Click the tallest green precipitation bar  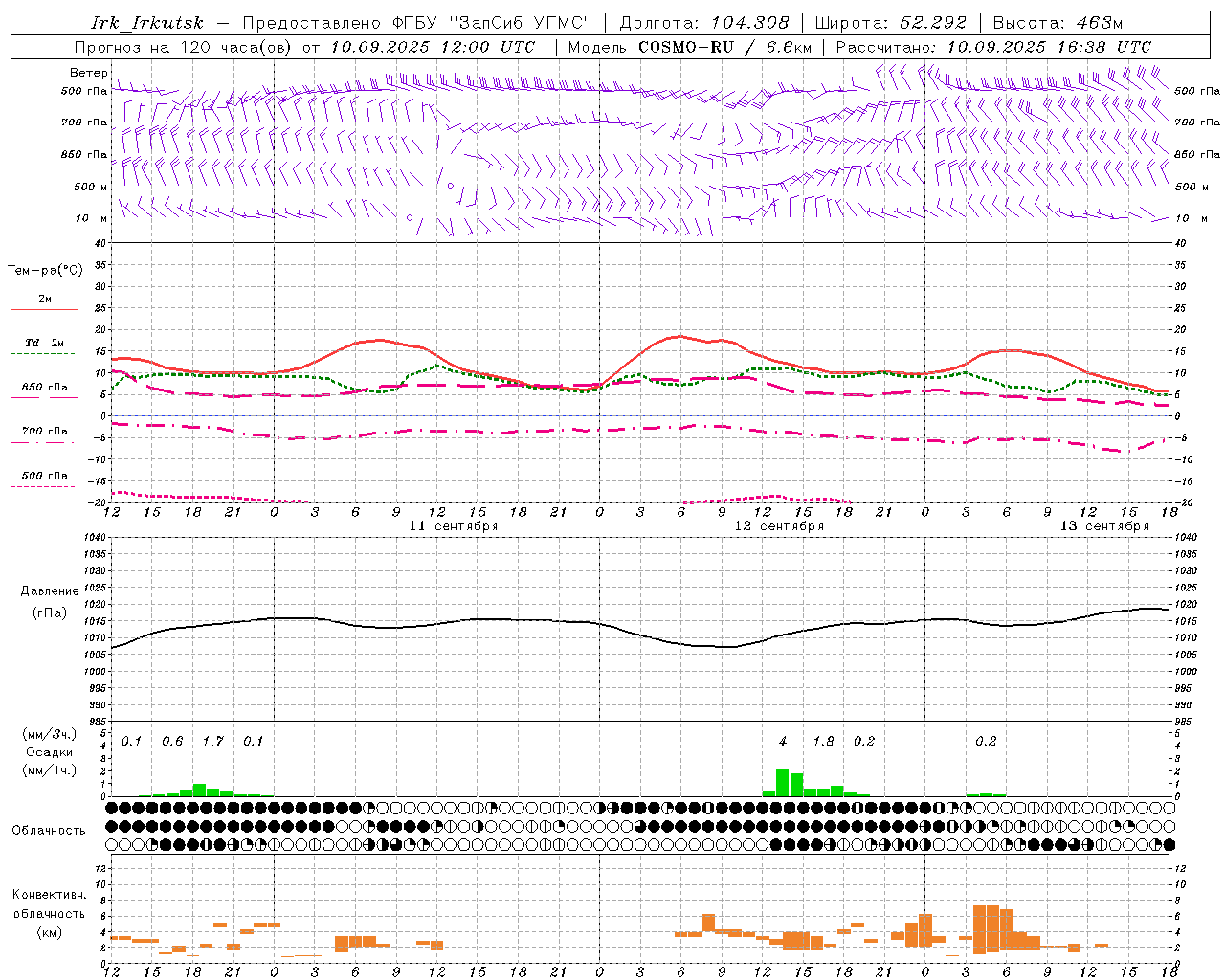click(x=782, y=783)
